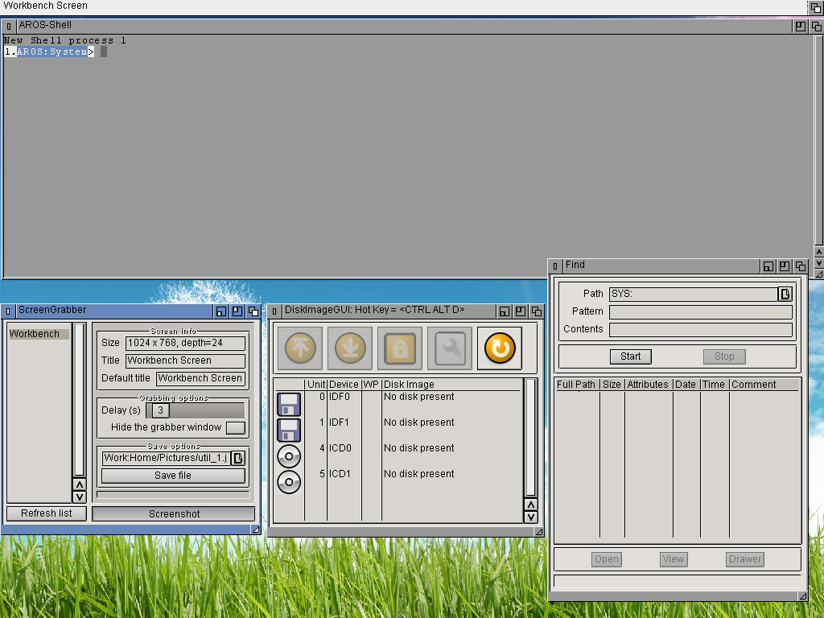
Task: Click the orange refresh icon in DiskImageGUI
Action: pos(500,348)
